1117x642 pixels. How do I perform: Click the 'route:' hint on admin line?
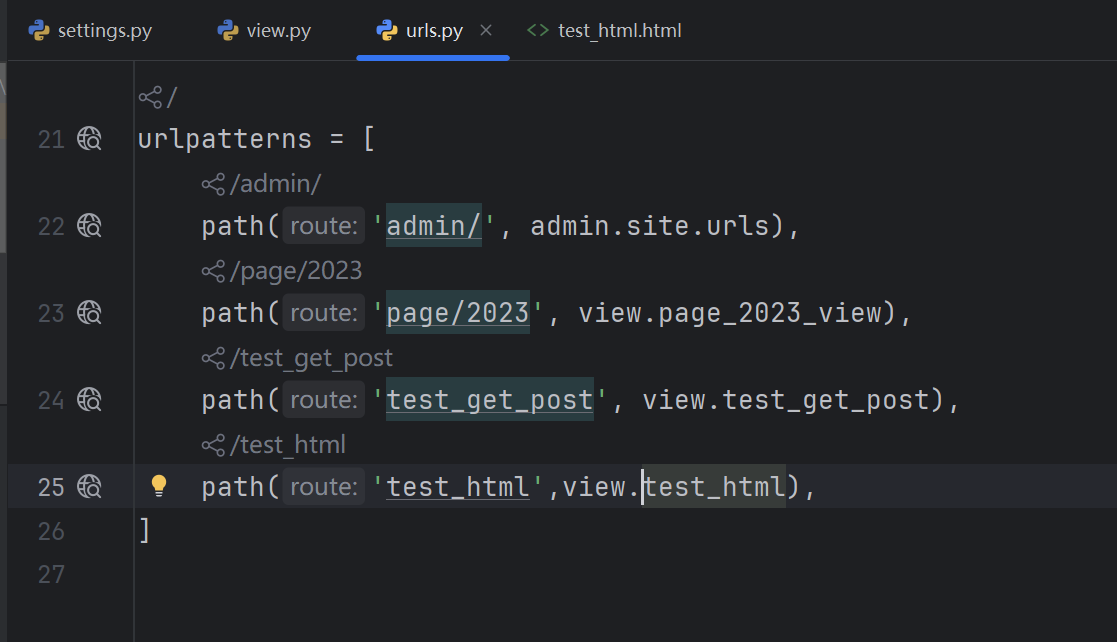coord(323,227)
